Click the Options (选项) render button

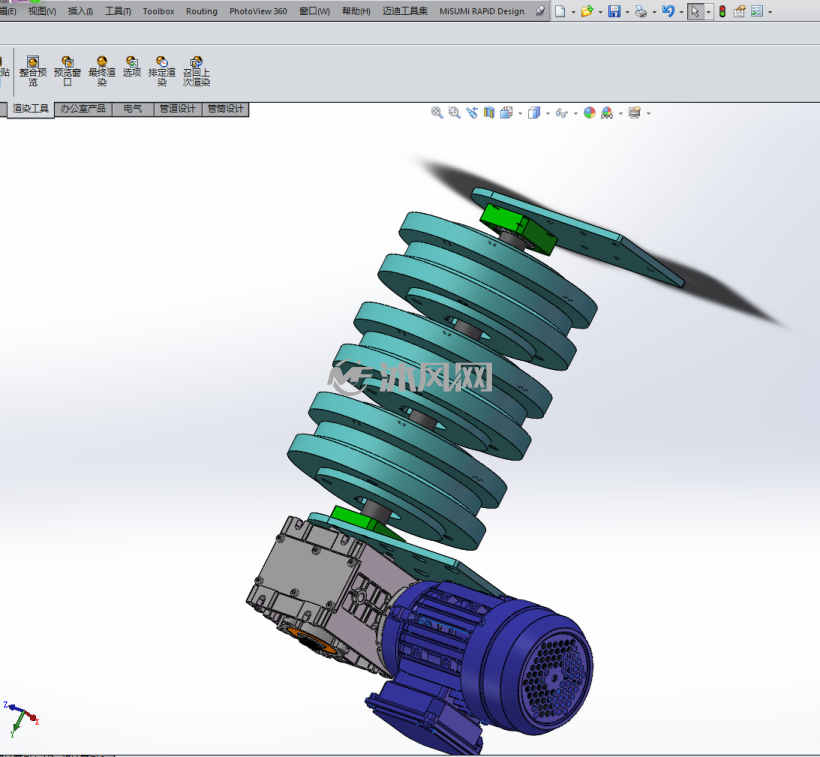(132, 67)
